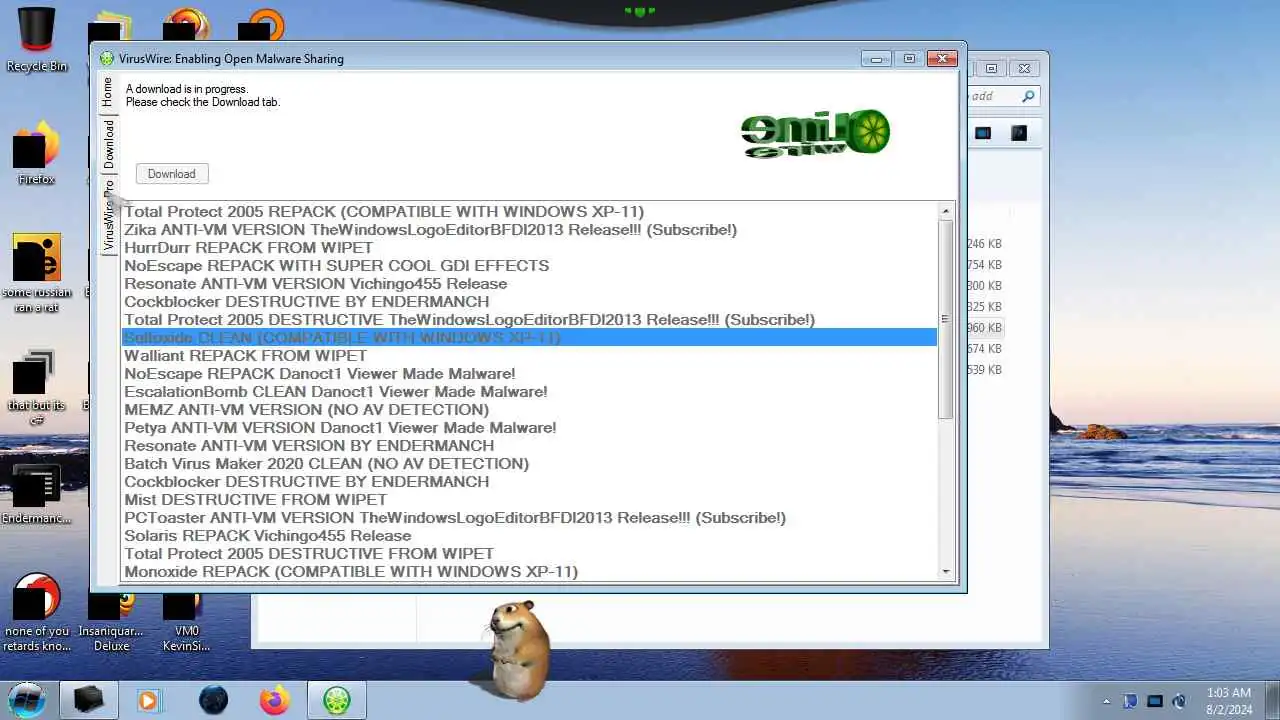
Task: Close the Explorer window behind VirusWire
Action: [x=1024, y=69]
